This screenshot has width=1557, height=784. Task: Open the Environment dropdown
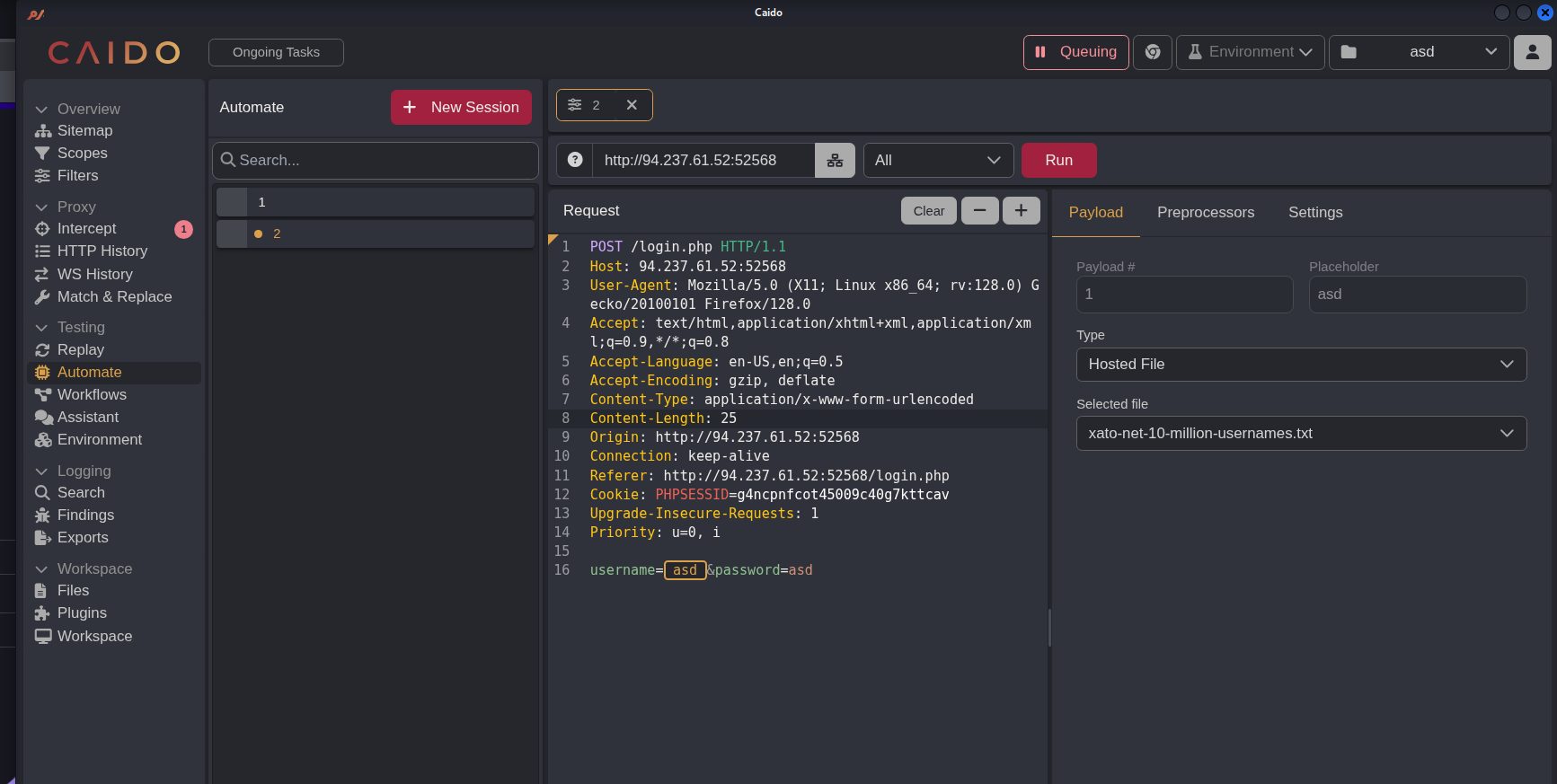click(x=1250, y=52)
